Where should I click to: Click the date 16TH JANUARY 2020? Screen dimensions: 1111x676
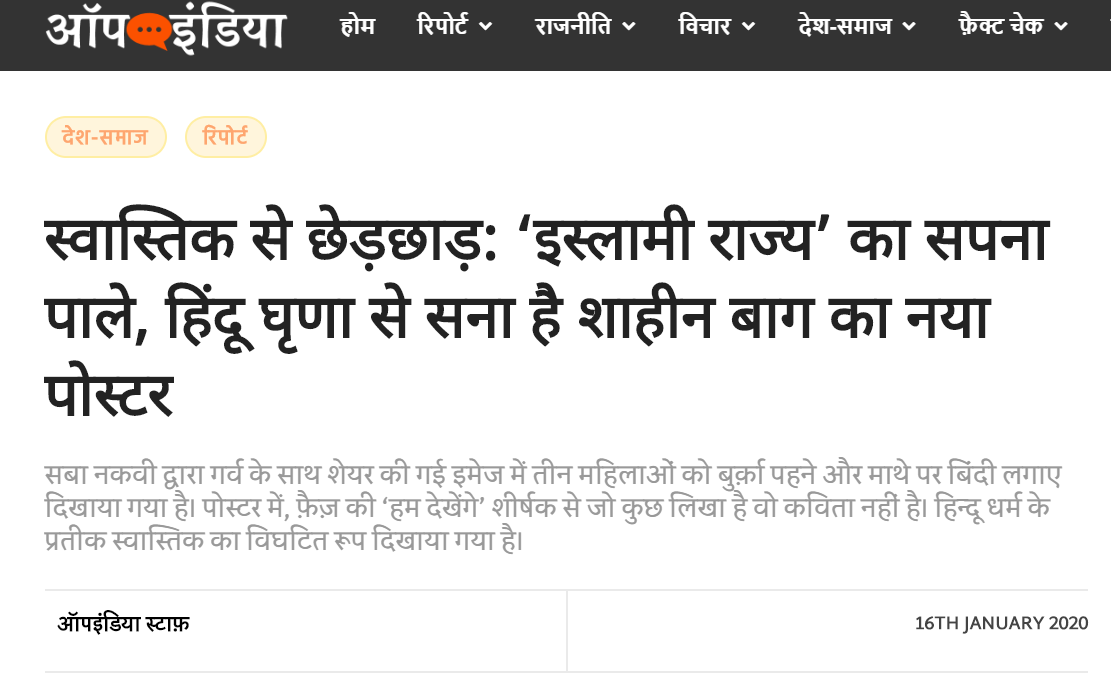pos(1001,624)
